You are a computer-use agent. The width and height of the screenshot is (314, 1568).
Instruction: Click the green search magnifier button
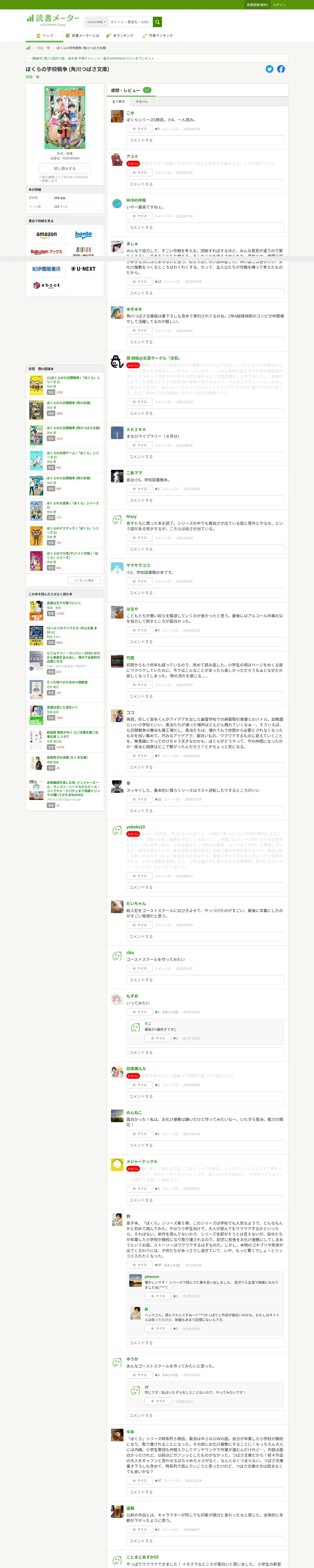pos(157,22)
